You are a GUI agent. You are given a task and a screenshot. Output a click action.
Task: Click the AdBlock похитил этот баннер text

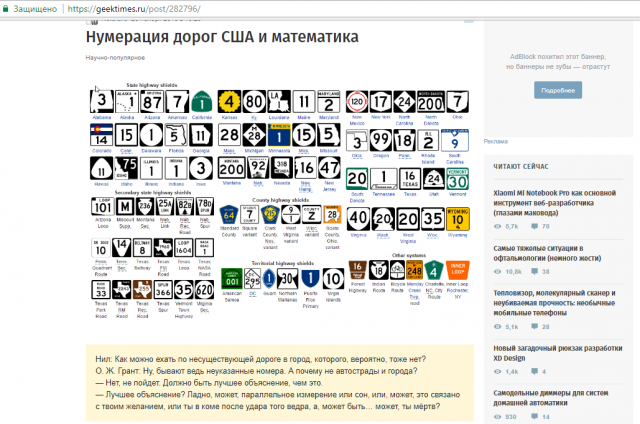pyautogui.click(x=558, y=57)
